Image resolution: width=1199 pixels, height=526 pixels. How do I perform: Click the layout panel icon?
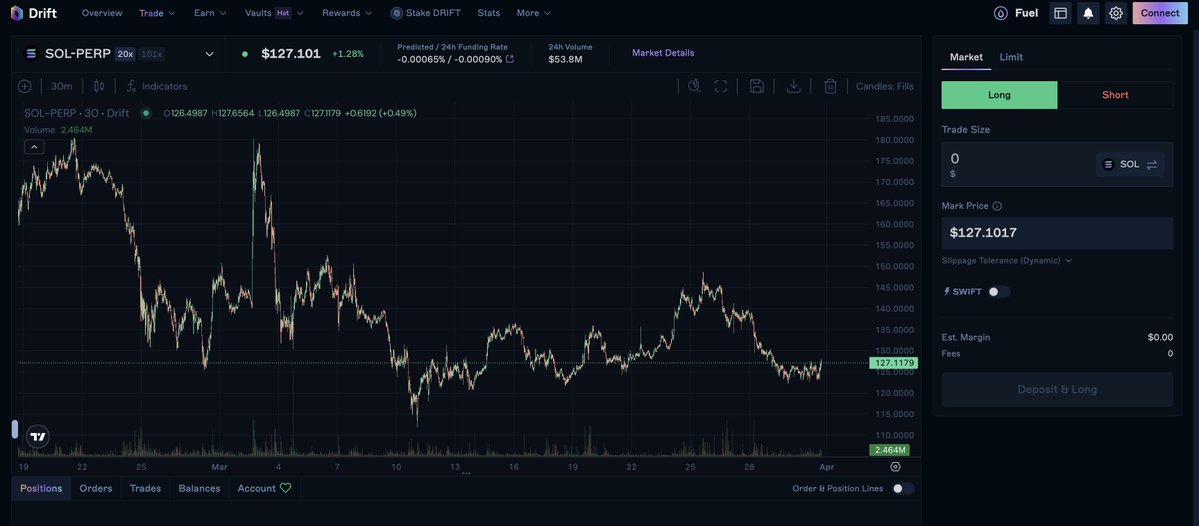coord(1060,13)
